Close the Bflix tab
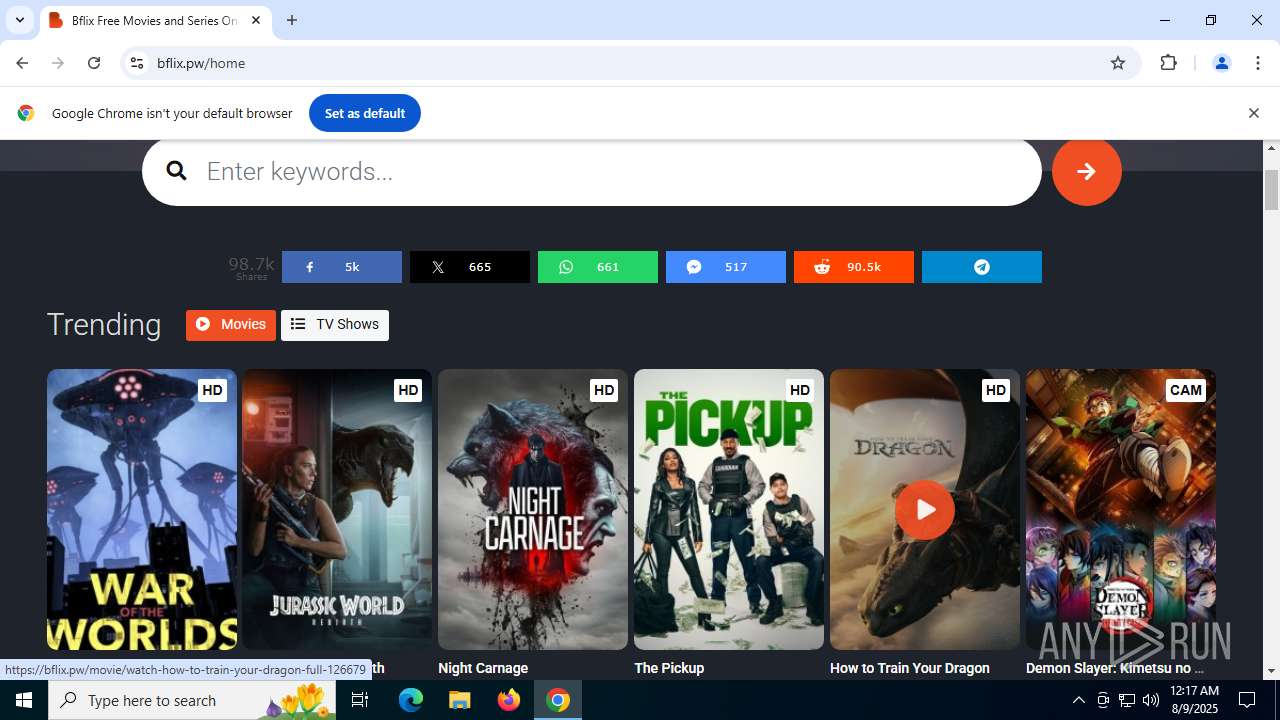 coord(256,20)
